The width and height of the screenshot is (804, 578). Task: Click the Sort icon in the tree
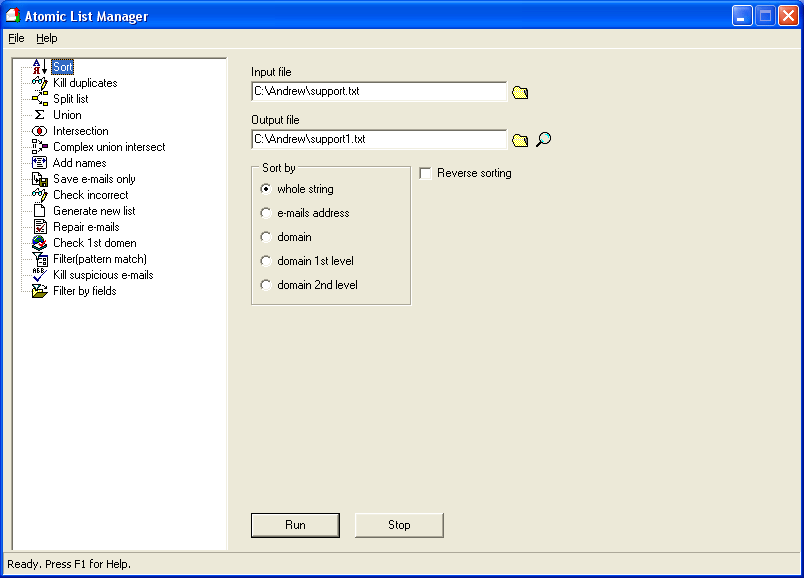[x=39, y=67]
